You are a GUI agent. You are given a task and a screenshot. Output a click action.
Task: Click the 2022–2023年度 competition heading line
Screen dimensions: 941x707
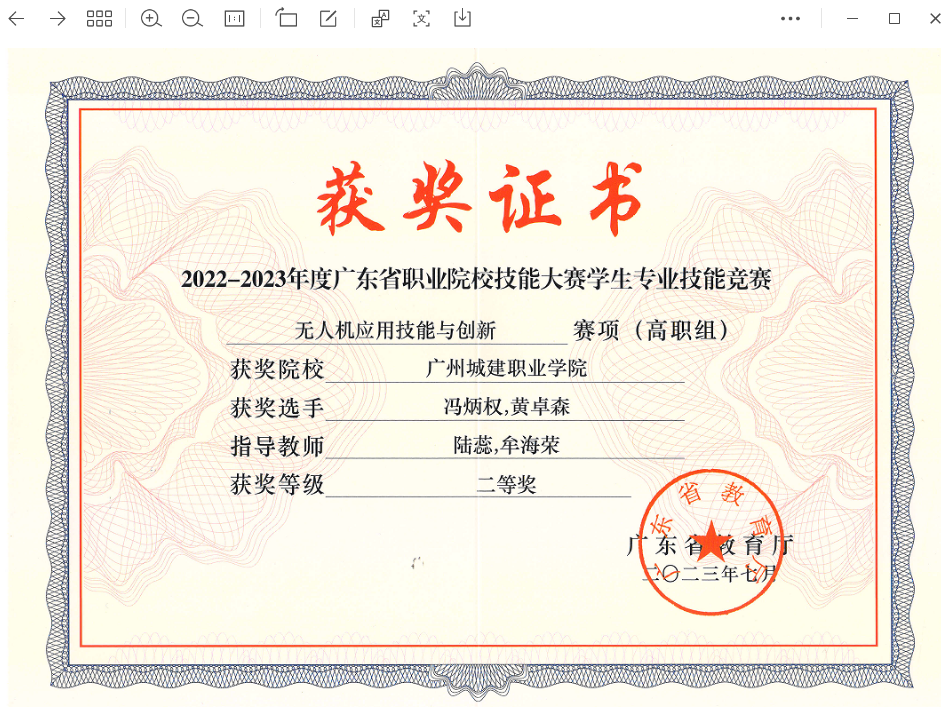point(476,279)
